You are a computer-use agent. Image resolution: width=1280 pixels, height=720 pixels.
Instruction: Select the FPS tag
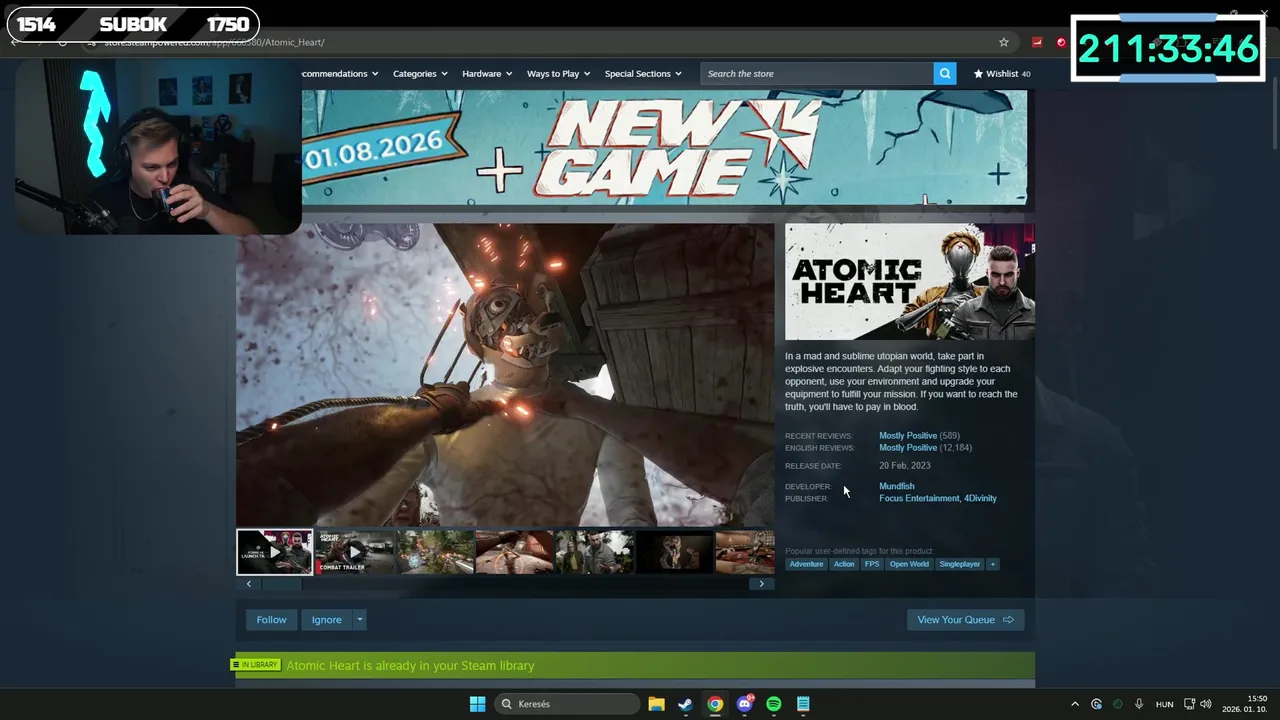click(872, 564)
